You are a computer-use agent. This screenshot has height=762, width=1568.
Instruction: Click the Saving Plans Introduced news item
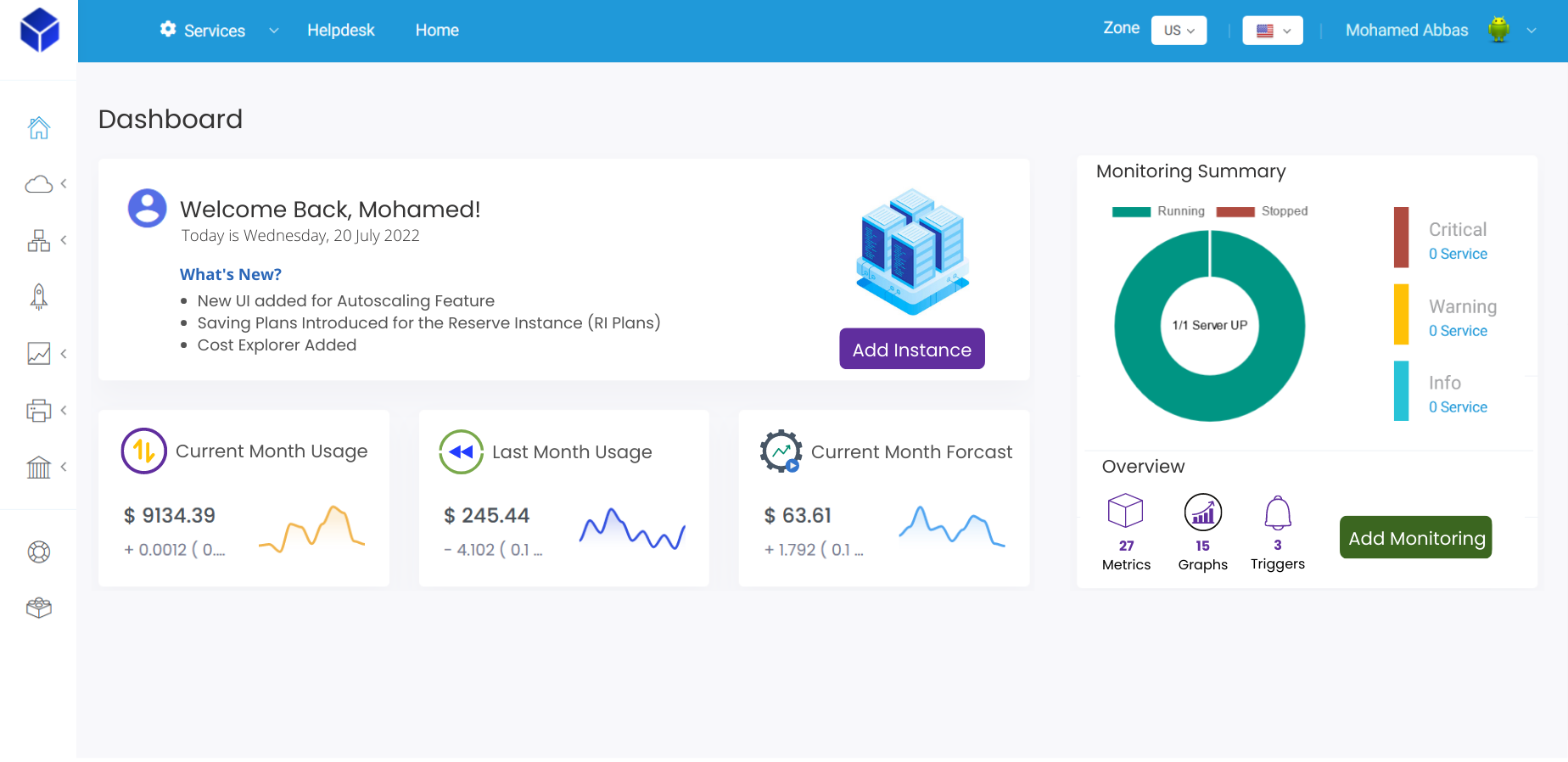coord(429,322)
